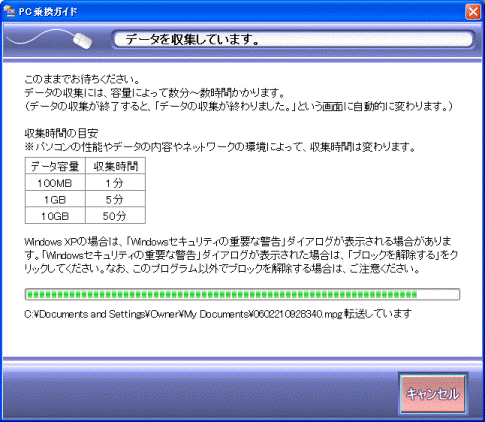
Task: Click the 収集時間の目安 label
Action: [x=61, y=133]
